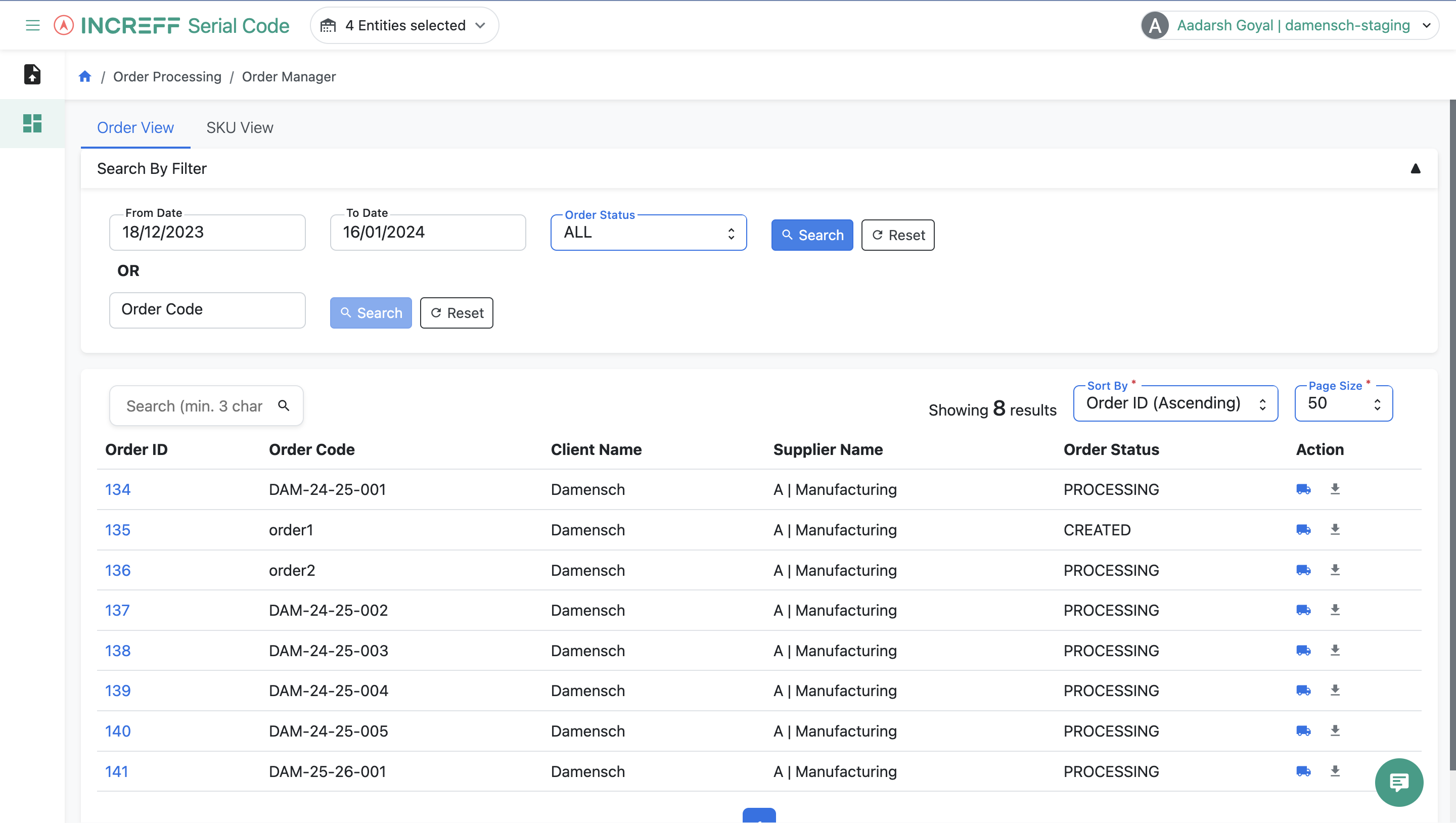Click the Increff compass logo icon

(x=64, y=25)
